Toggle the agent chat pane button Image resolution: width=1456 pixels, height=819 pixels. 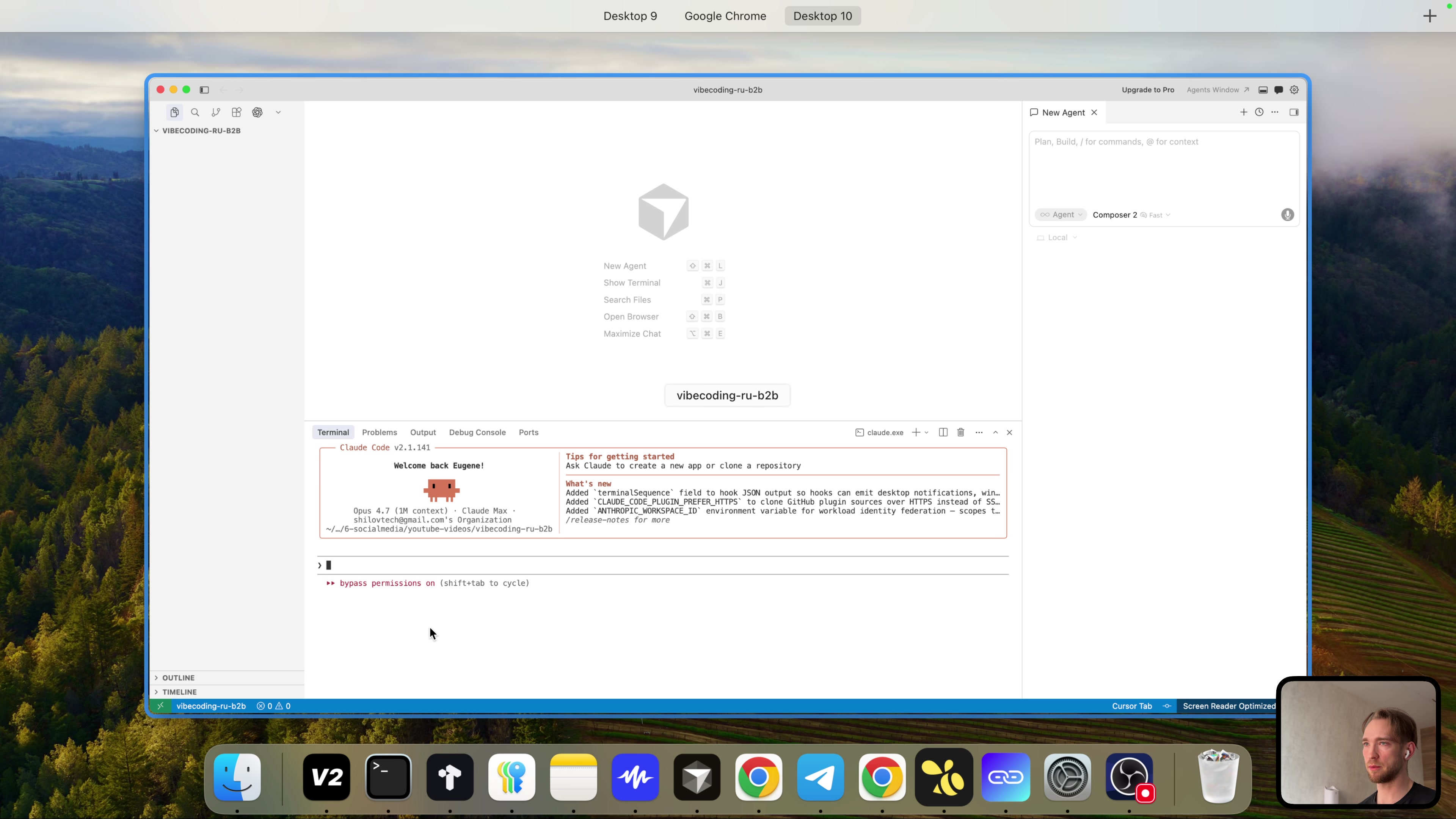[x=1278, y=90]
